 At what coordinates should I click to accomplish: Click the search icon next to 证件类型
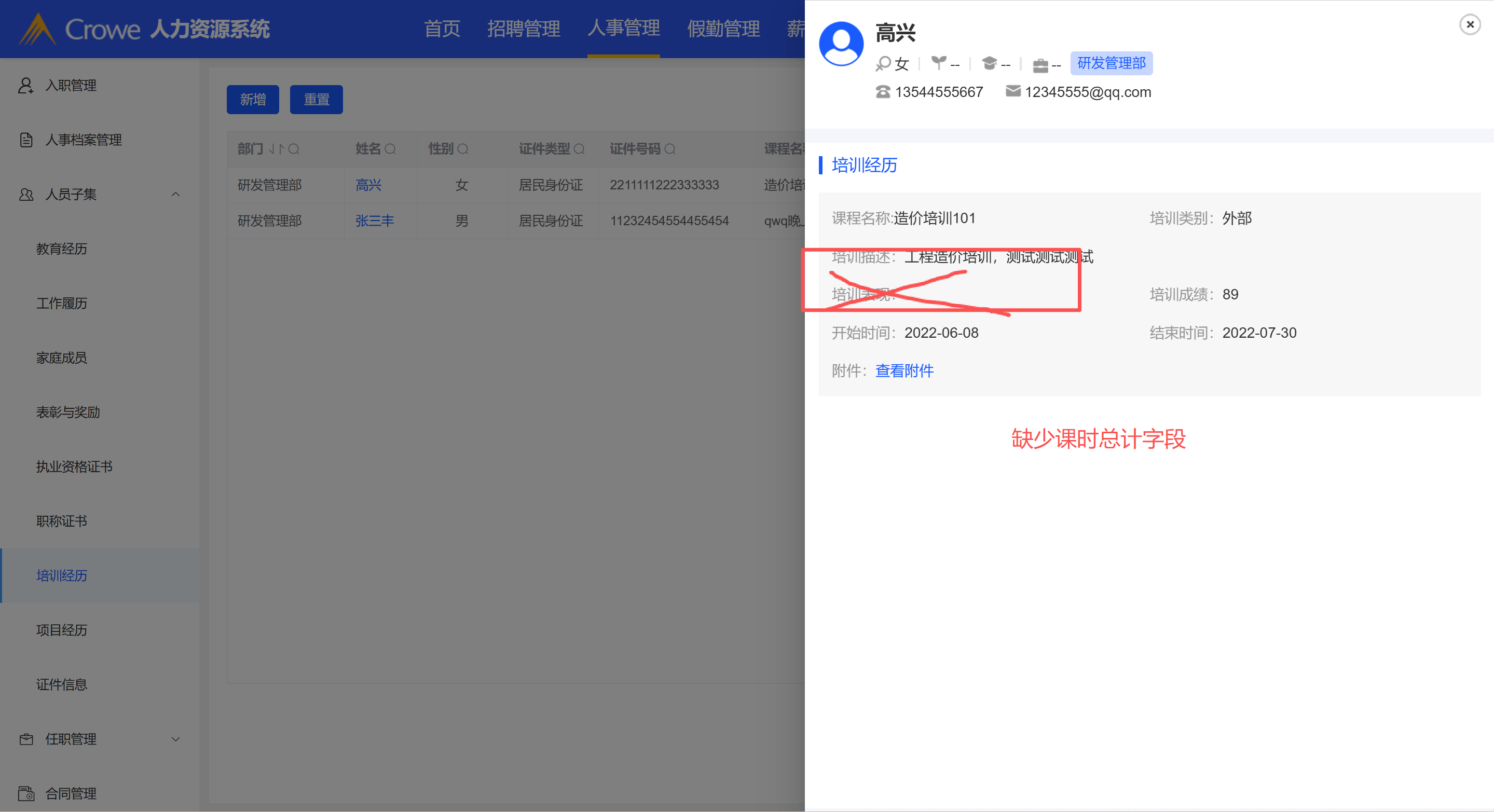(579, 149)
